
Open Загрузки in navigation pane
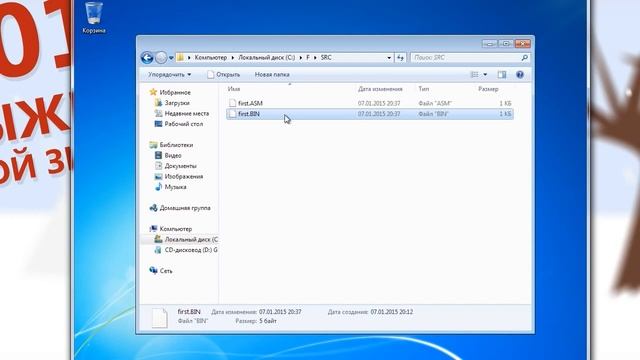click(177, 103)
